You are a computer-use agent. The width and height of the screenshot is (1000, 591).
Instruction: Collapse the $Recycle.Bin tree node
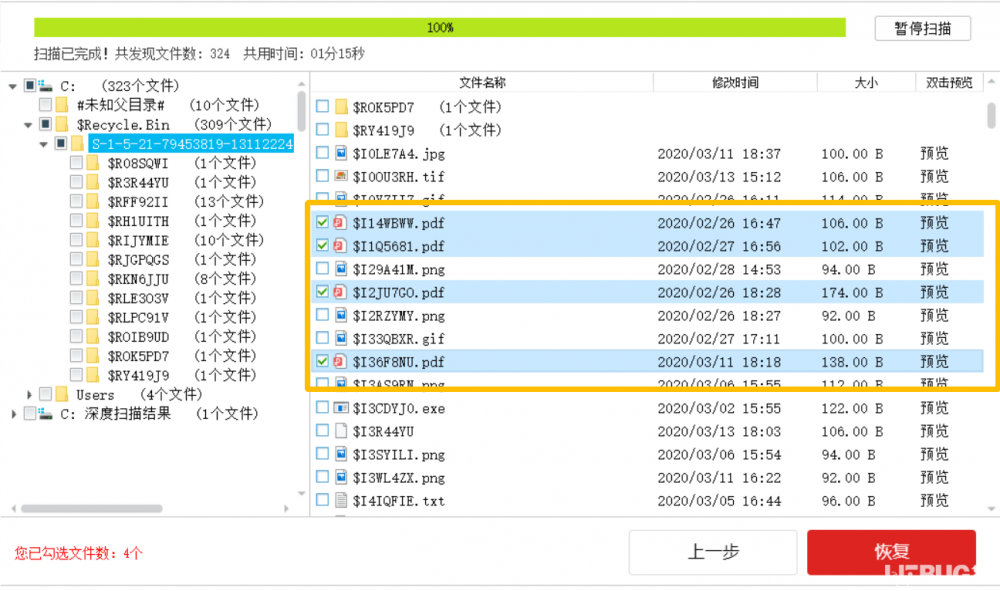(x=28, y=125)
